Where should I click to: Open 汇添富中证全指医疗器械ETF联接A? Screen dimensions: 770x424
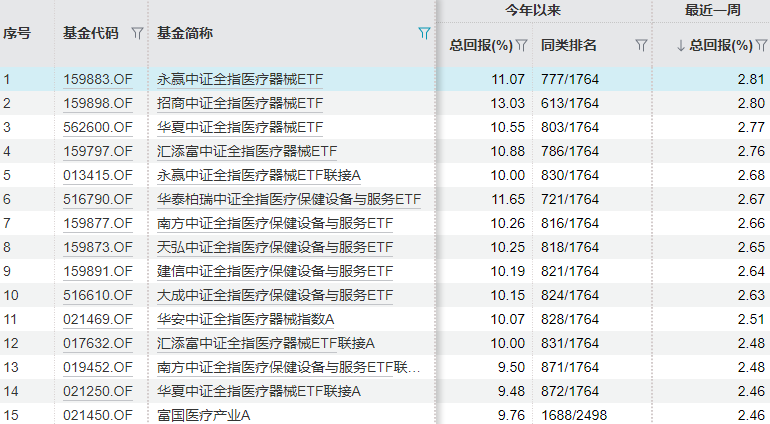266,343
